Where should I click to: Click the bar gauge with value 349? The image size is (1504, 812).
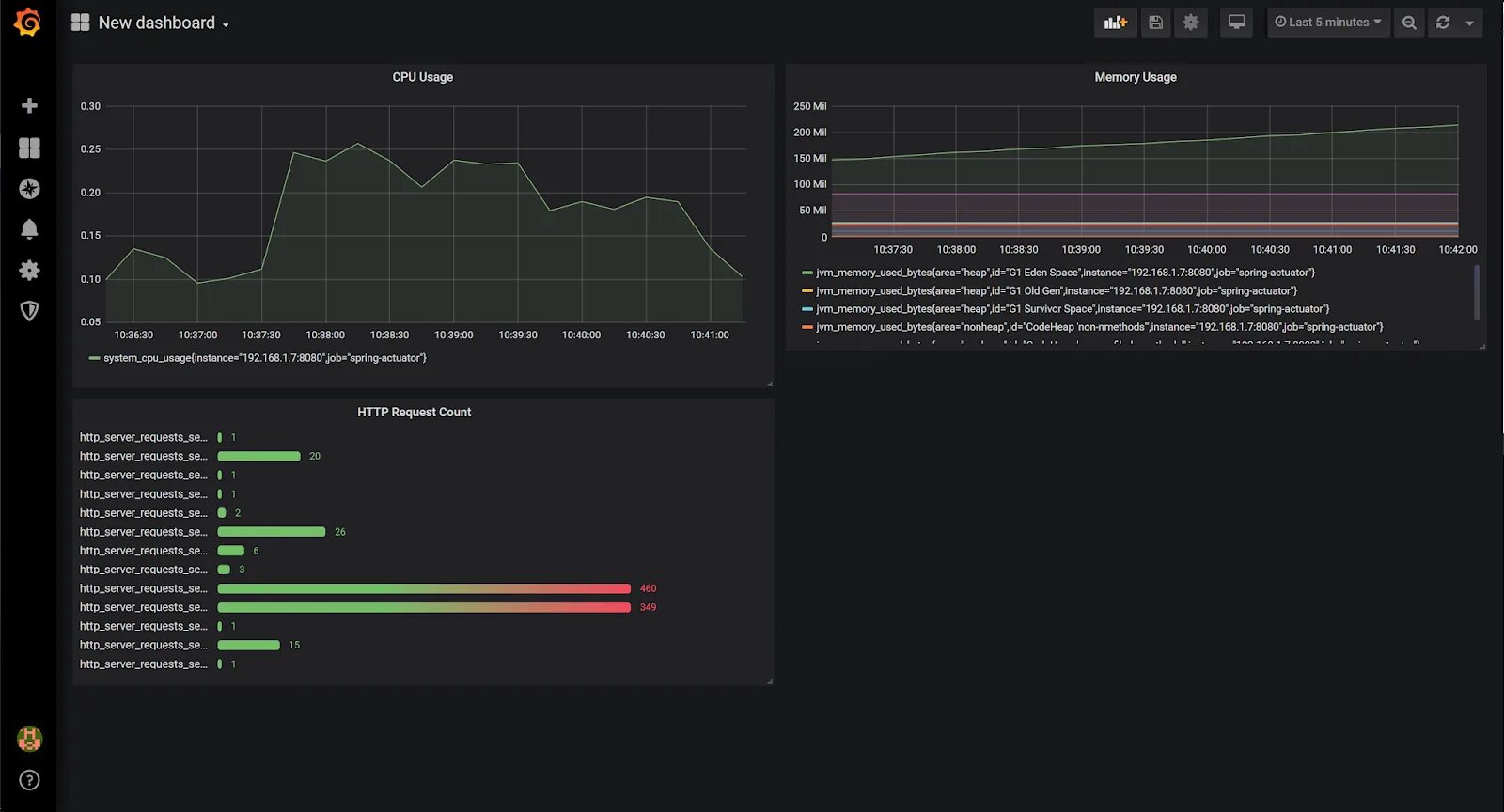click(424, 607)
